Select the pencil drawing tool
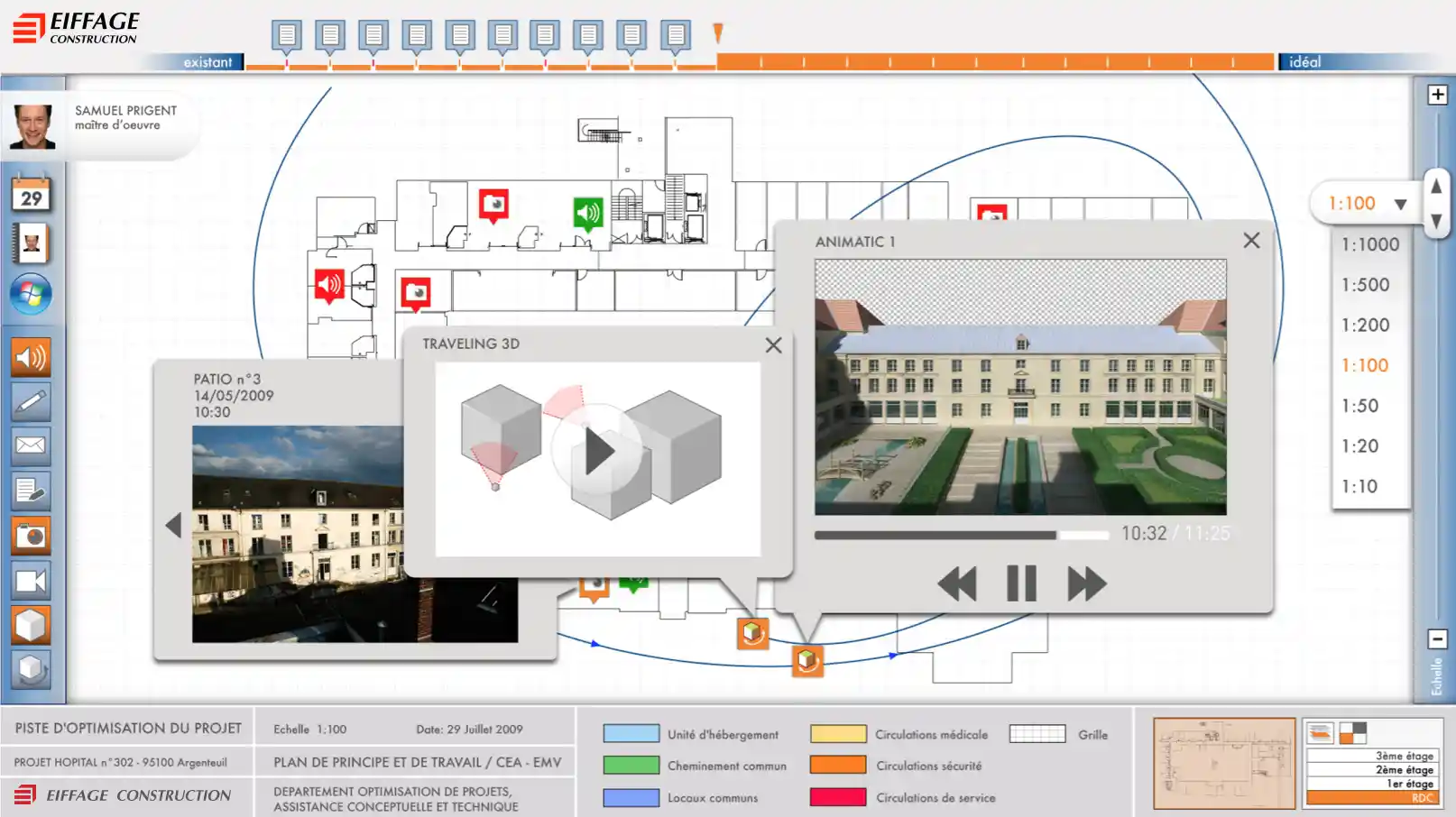The image size is (1456, 817). [x=31, y=402]
